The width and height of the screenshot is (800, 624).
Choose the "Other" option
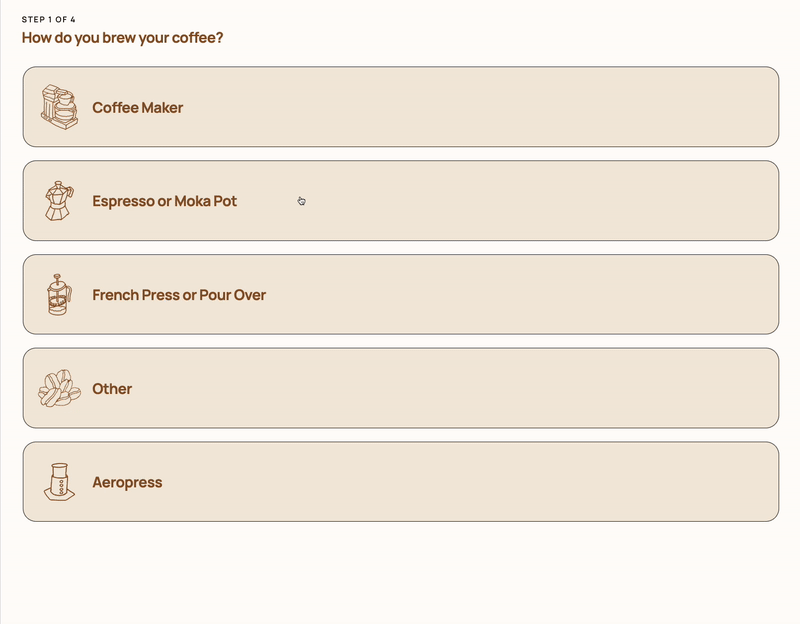point(400,388)
